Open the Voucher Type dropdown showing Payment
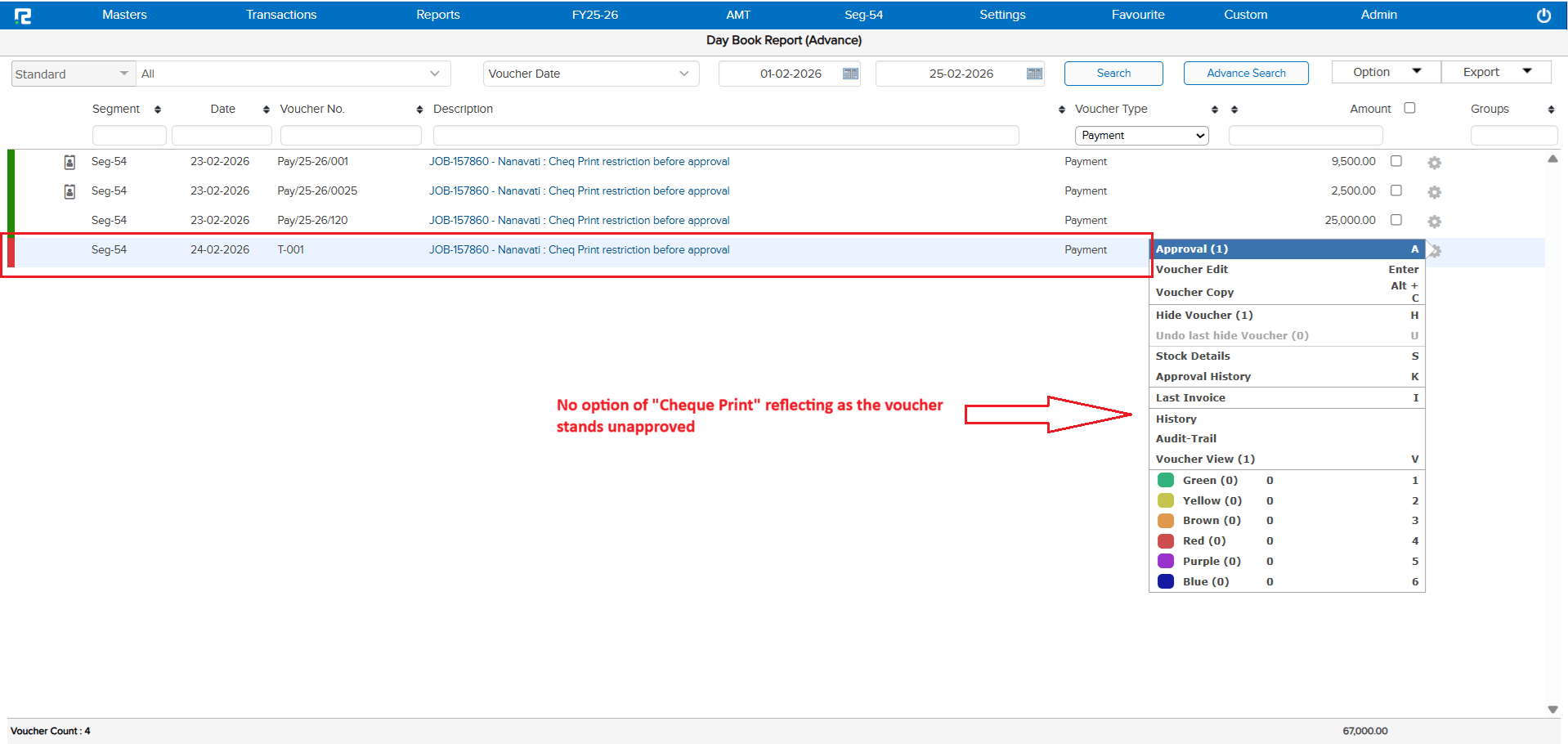 [1141, 135]
